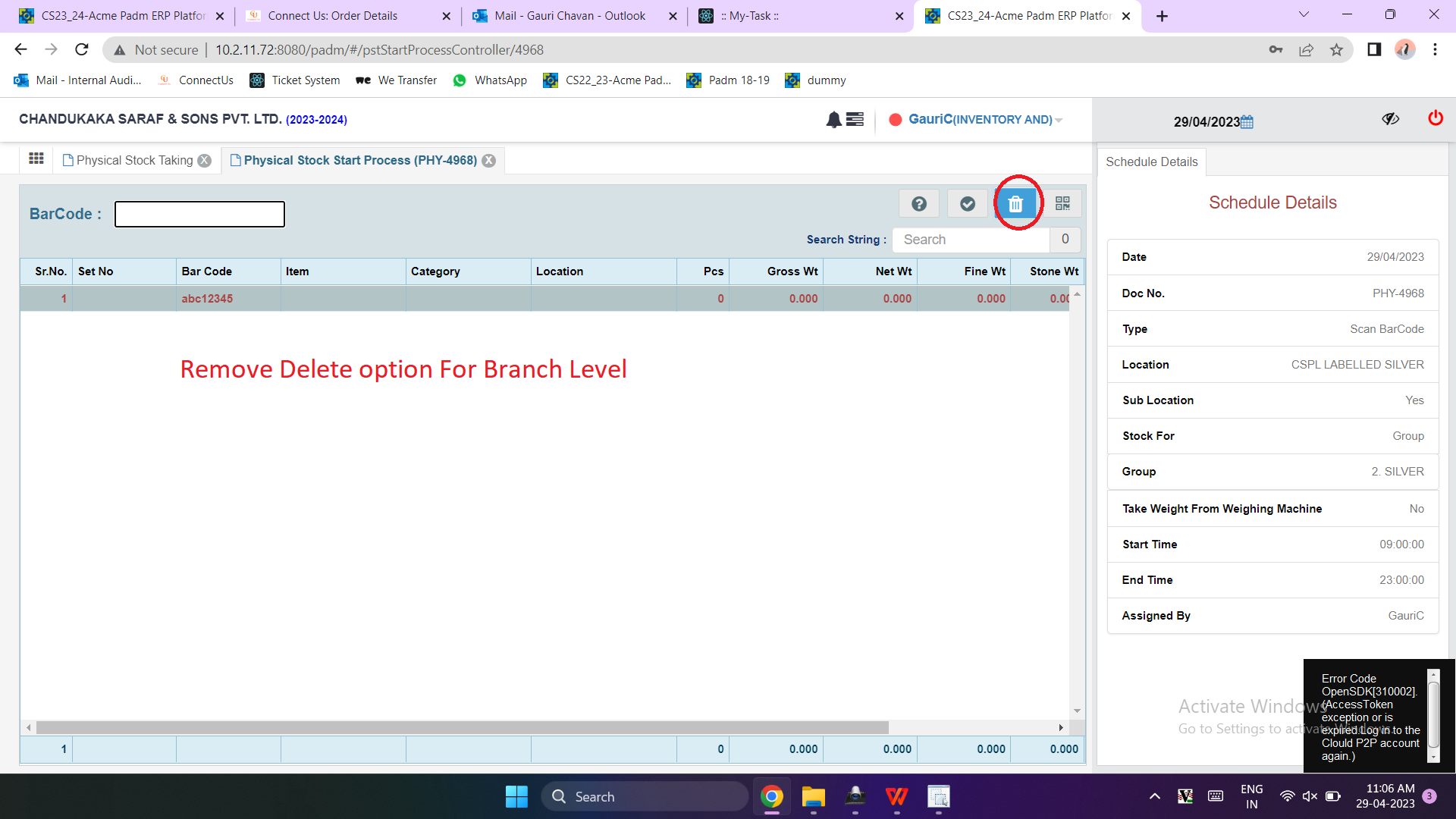Switch to Mail - Gauri Chavan Outlook tab
Viewport: 1456px width, 819px height.
point(575,16)
